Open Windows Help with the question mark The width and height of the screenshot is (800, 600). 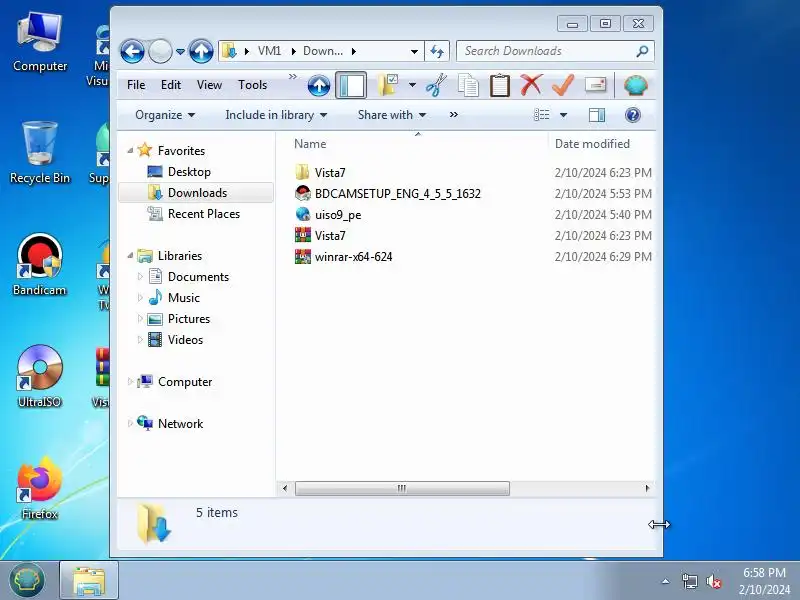tap(633, 115)
